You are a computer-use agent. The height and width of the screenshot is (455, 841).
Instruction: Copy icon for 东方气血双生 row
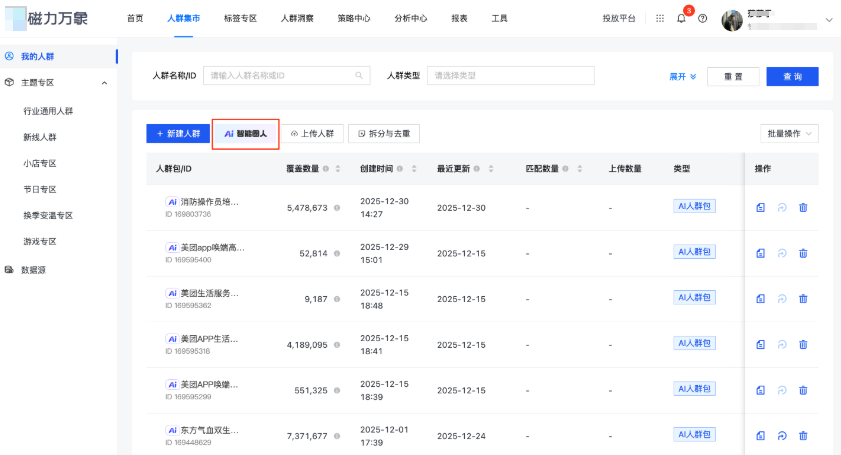point(761,436)
